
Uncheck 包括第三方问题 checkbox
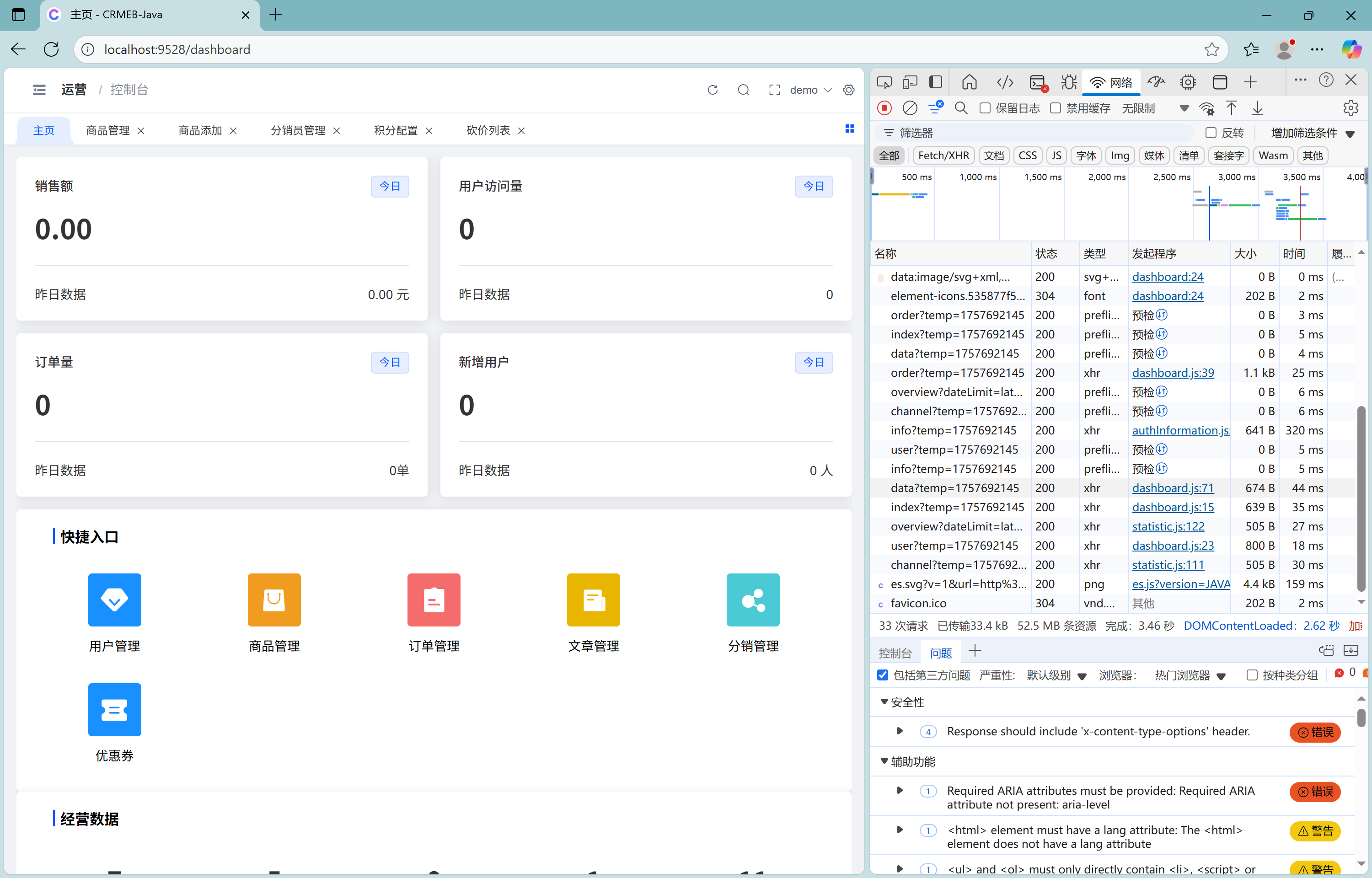click(882, 675)
